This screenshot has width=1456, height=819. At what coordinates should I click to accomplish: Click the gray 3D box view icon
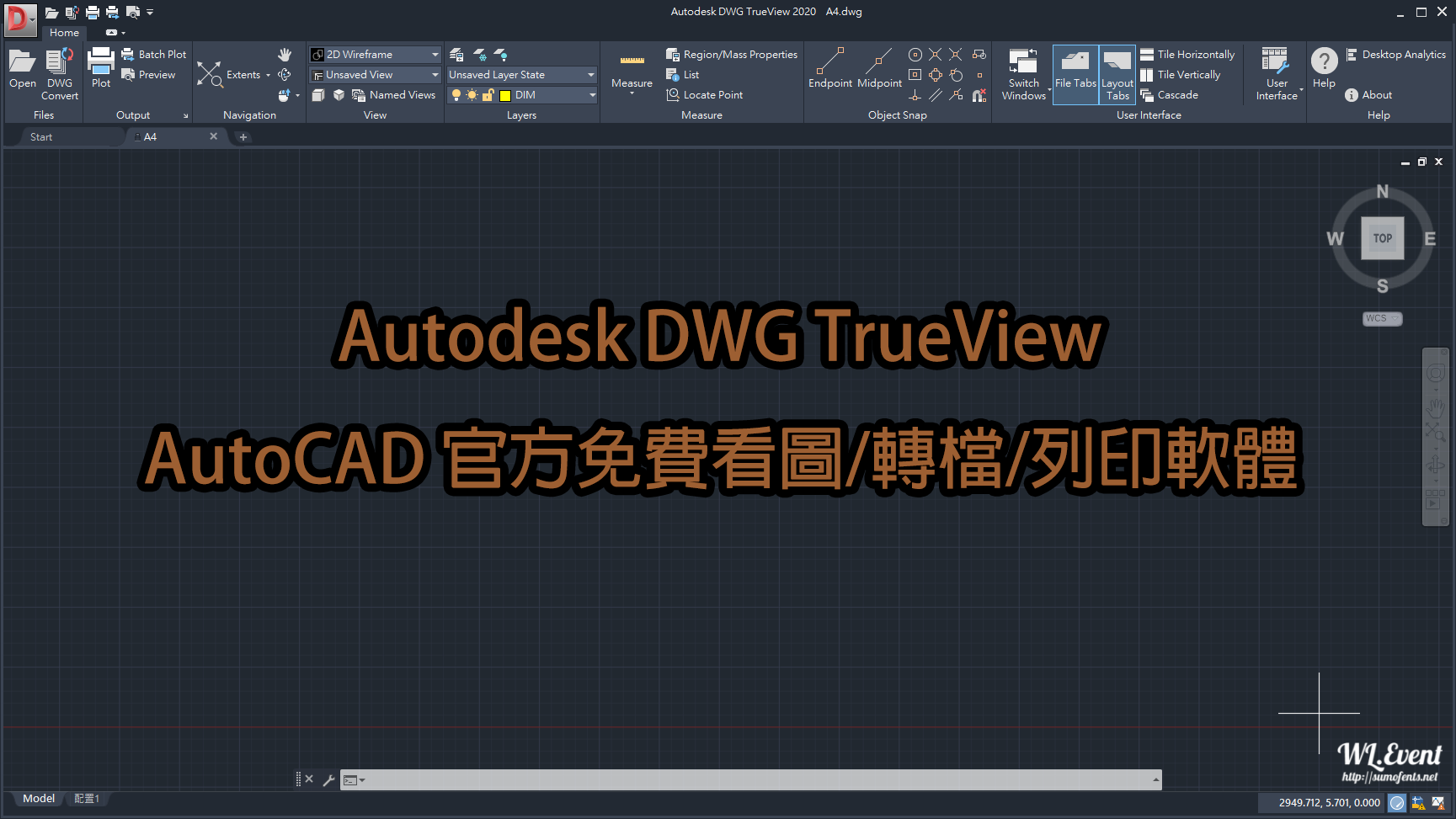318,95
